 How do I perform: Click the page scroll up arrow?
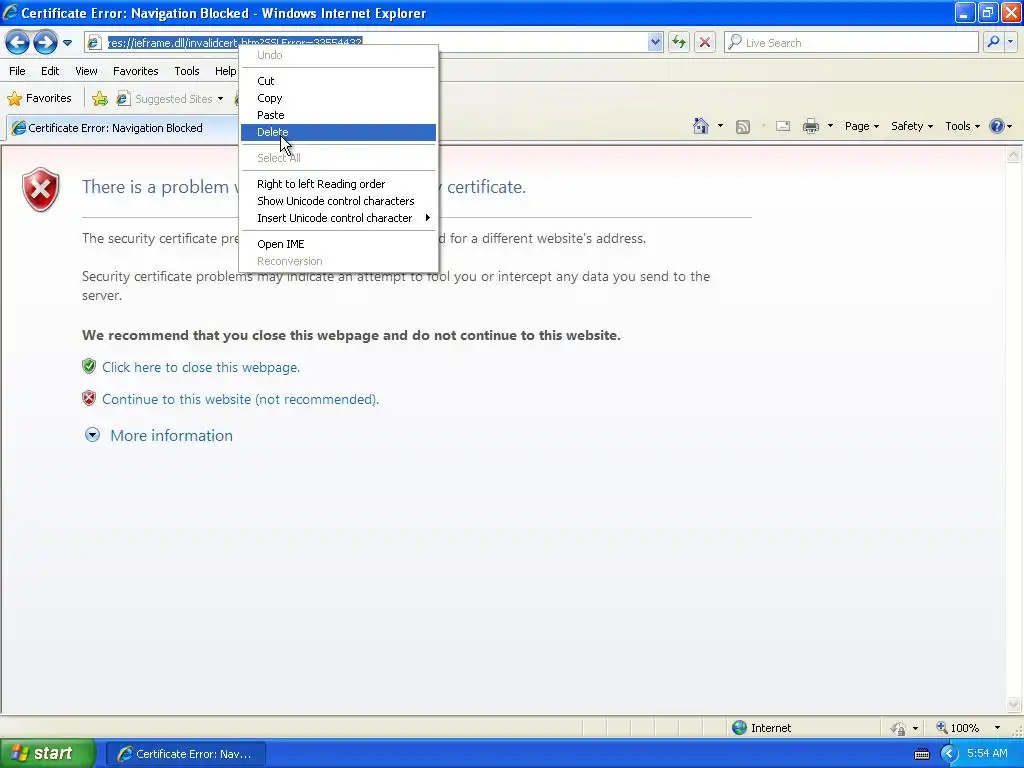(1014, 155)
